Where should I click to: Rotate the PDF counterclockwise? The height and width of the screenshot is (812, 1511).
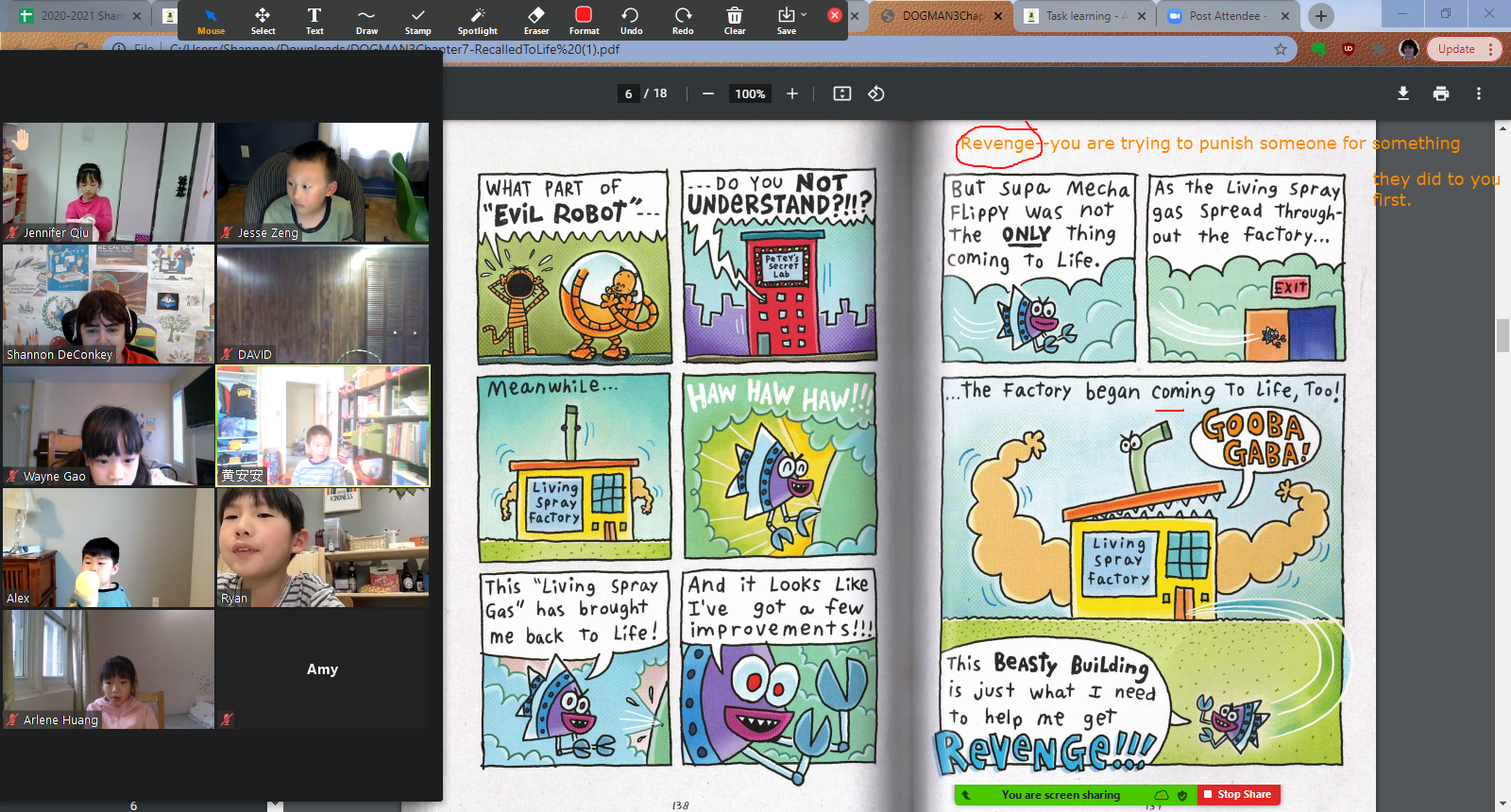tap(876, 93)
